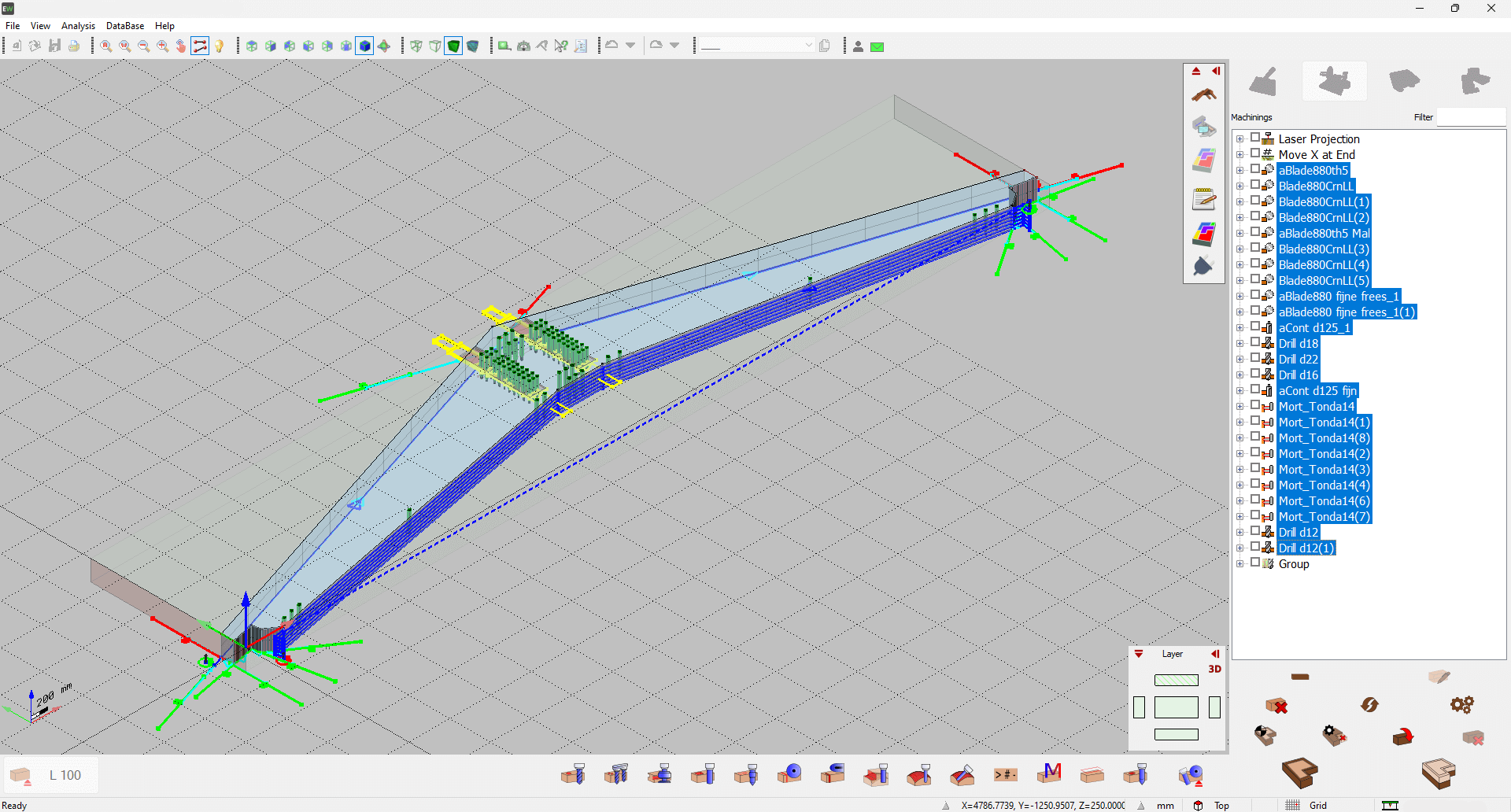Screen dimensions: 1511x812
Task: Open the File menu
Action: point(13,26)
